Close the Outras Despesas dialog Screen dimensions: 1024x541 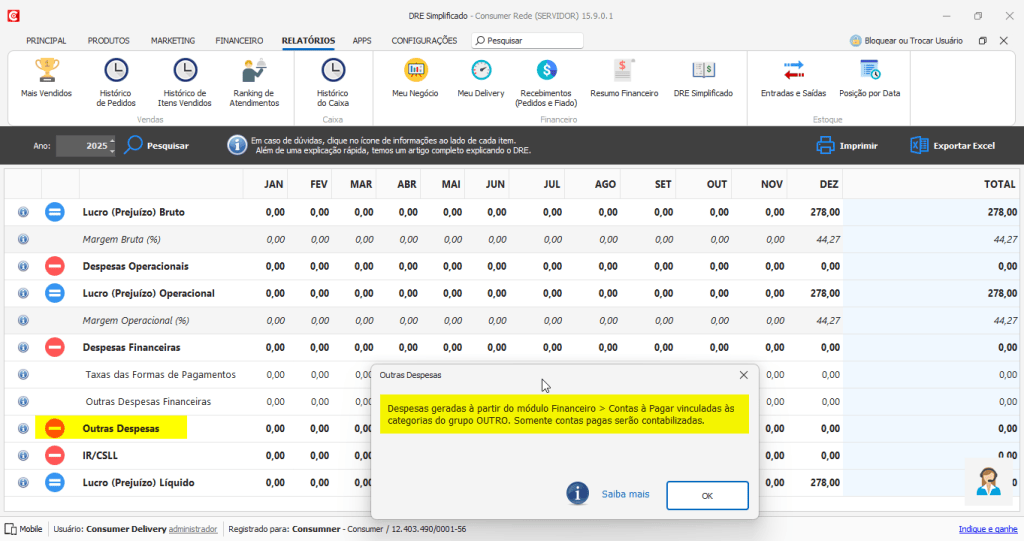pos(743,375)
